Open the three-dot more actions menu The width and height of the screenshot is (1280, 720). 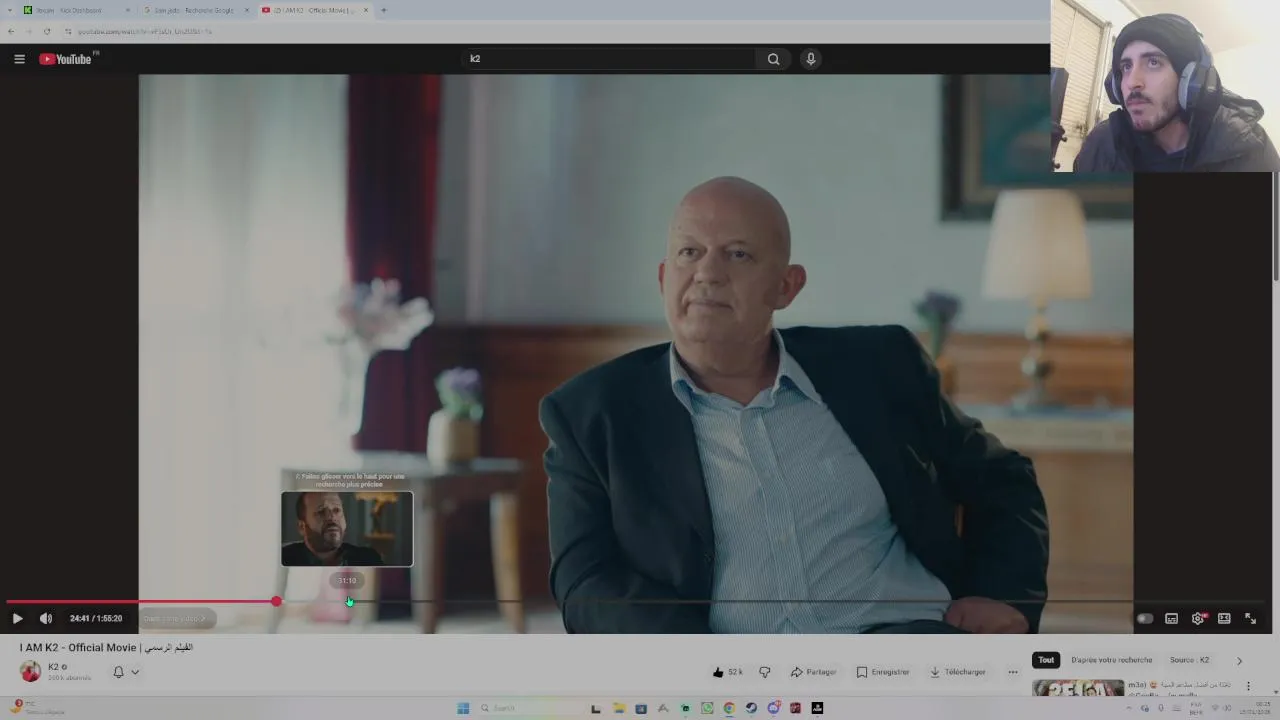(x=1013, y=672)
